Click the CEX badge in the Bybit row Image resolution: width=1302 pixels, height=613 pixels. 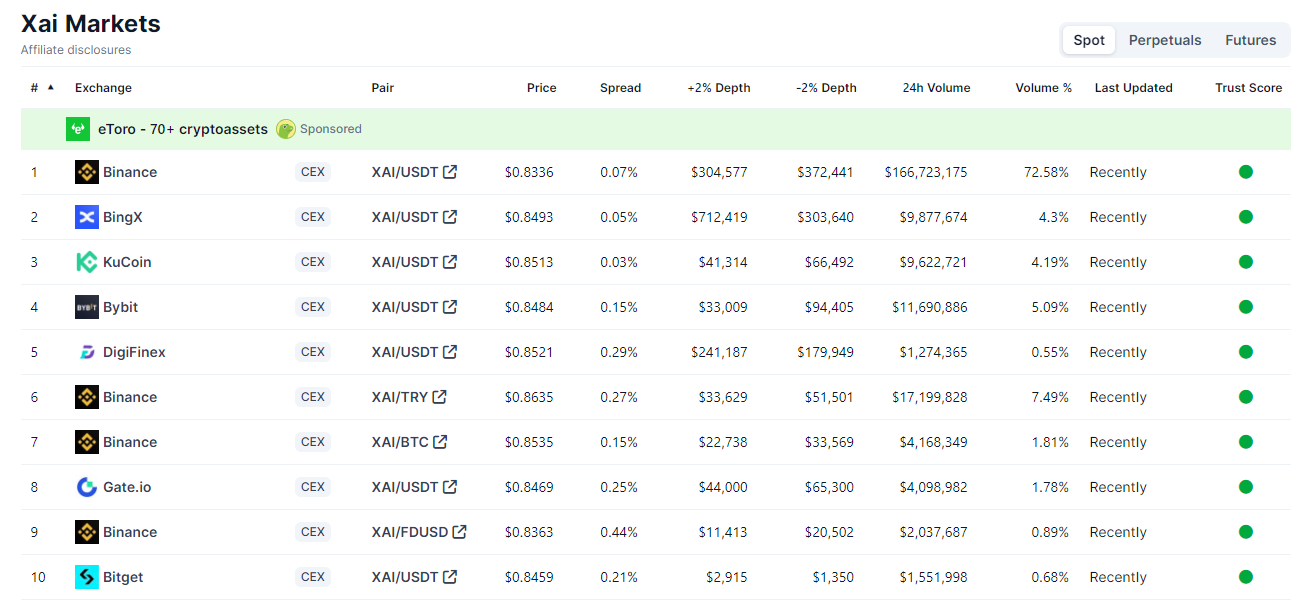tap(313, 307)
